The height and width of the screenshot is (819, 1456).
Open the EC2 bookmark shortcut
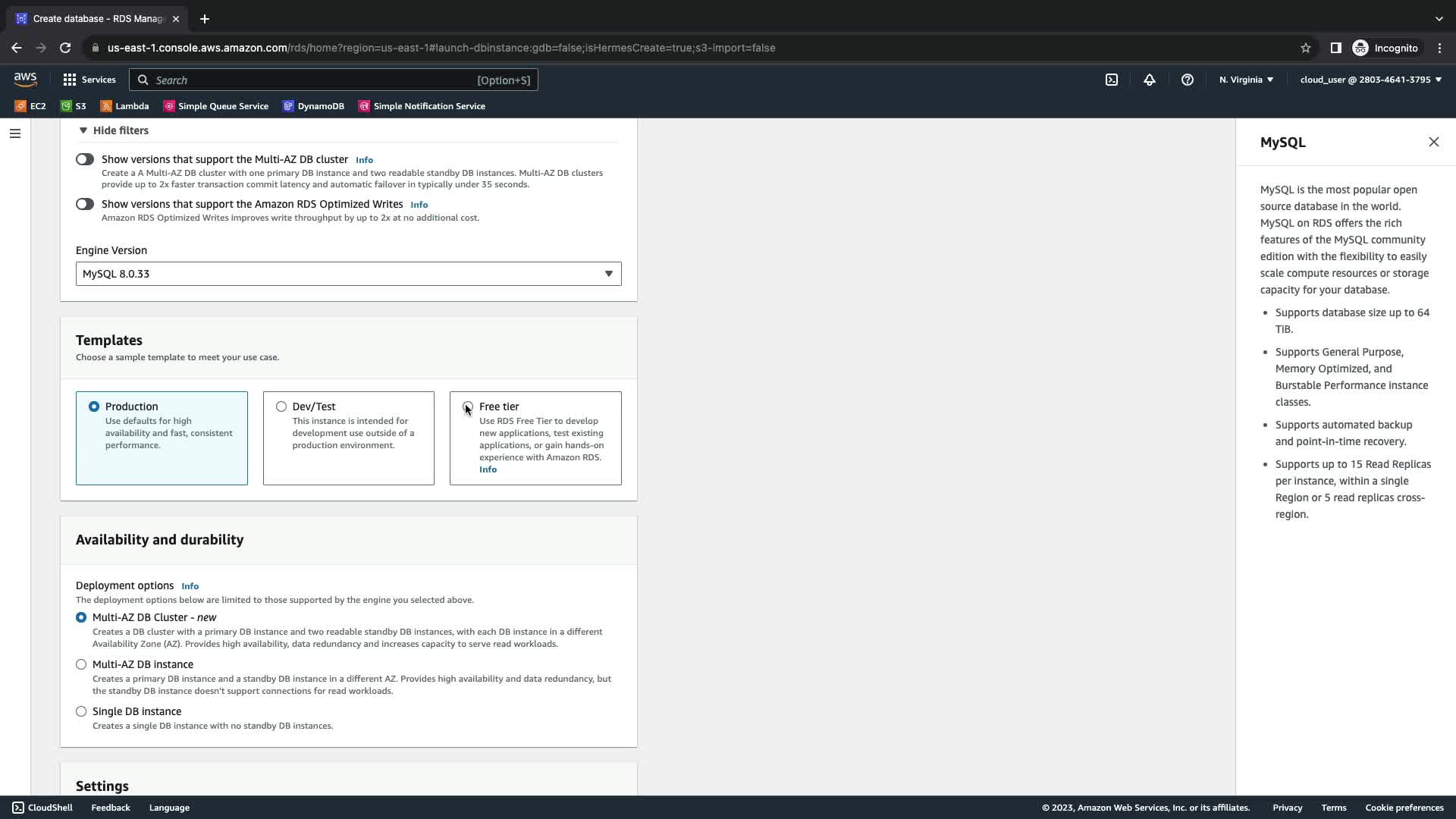click(30, 106)
